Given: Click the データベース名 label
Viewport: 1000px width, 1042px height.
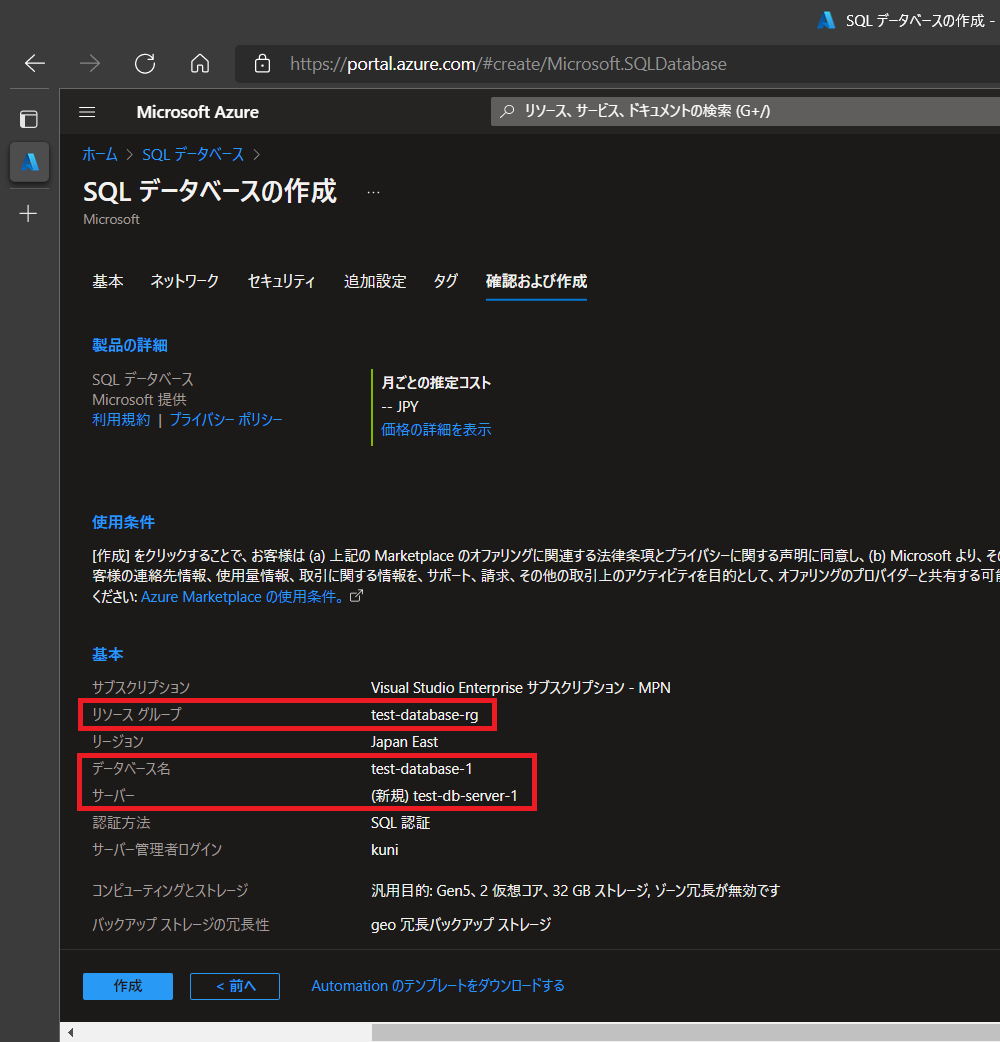Looking at the screenshot, I should pos(131,769).
